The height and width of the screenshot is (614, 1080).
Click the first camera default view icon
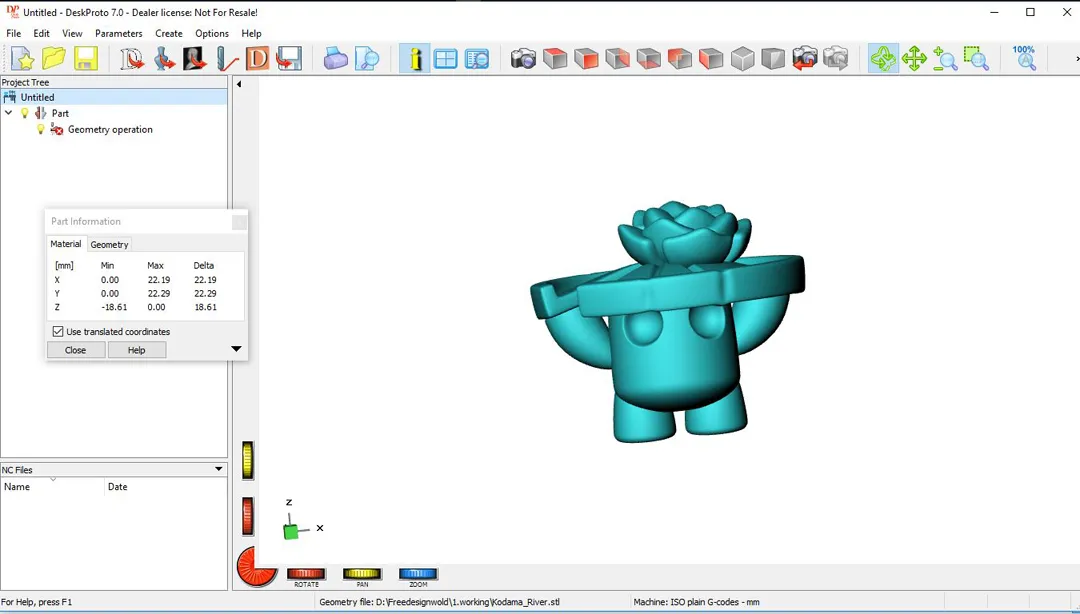523,59
